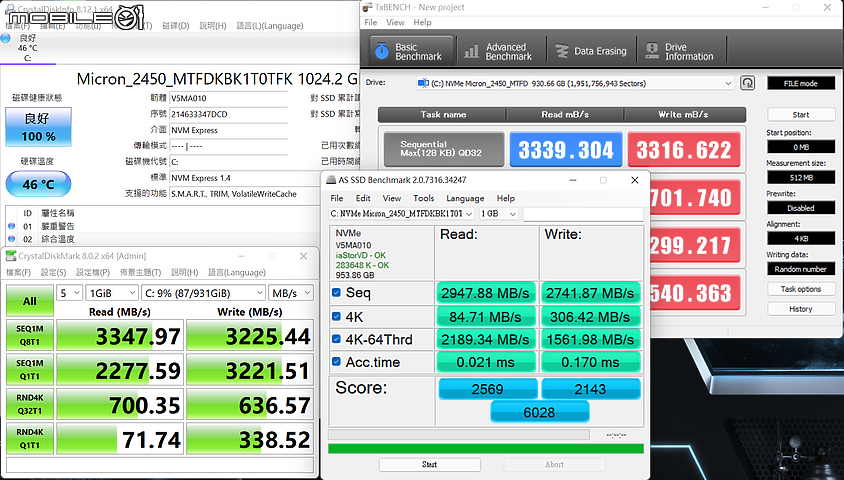Click the AS SSD Benchmark title icon
The height and width of the screenshot is (480, 844).
pos(329,180)
